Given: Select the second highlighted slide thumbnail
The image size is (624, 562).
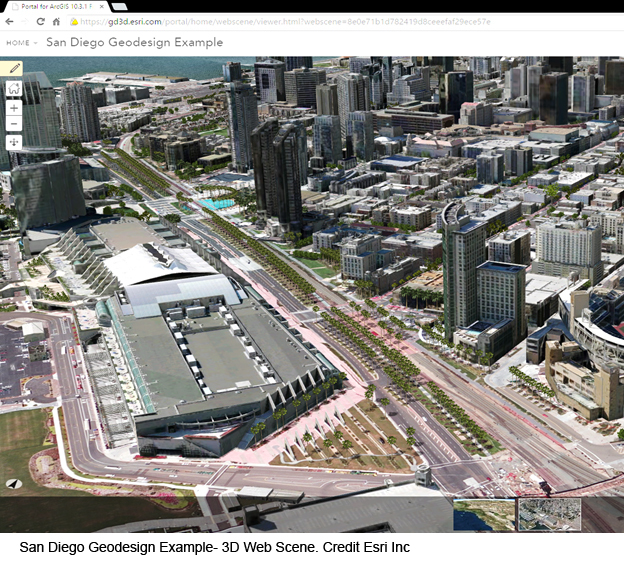Looking at the screenshot, I should 548,514.
